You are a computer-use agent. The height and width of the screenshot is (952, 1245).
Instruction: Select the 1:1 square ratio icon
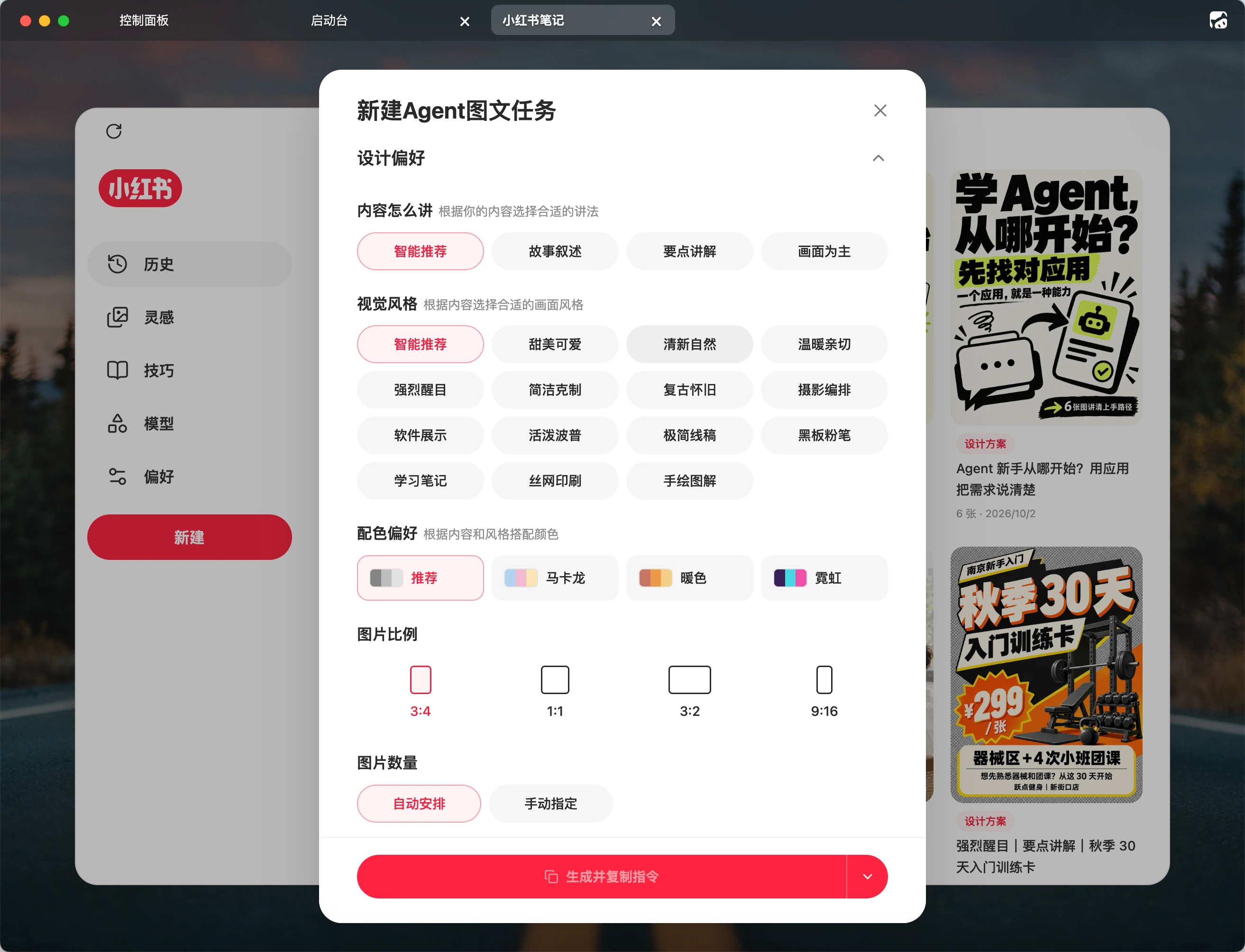(x=555, y=679)
